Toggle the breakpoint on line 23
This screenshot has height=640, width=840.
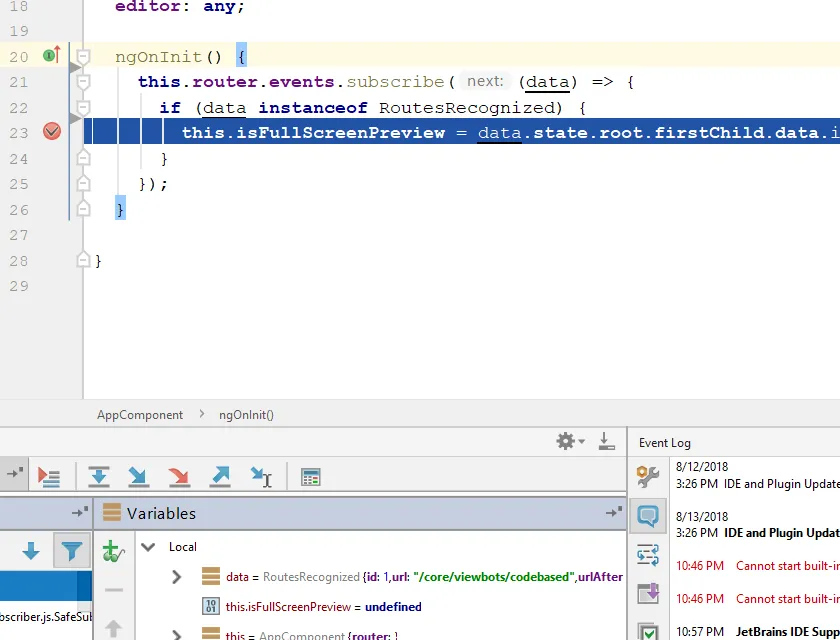point(51,131)
